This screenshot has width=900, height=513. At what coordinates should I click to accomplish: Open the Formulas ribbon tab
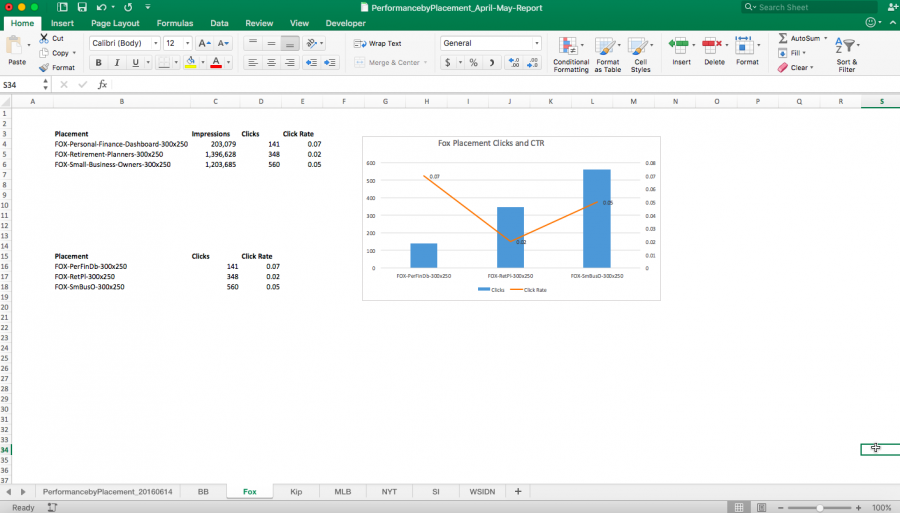pyautogui.click(x=174, y=24)
